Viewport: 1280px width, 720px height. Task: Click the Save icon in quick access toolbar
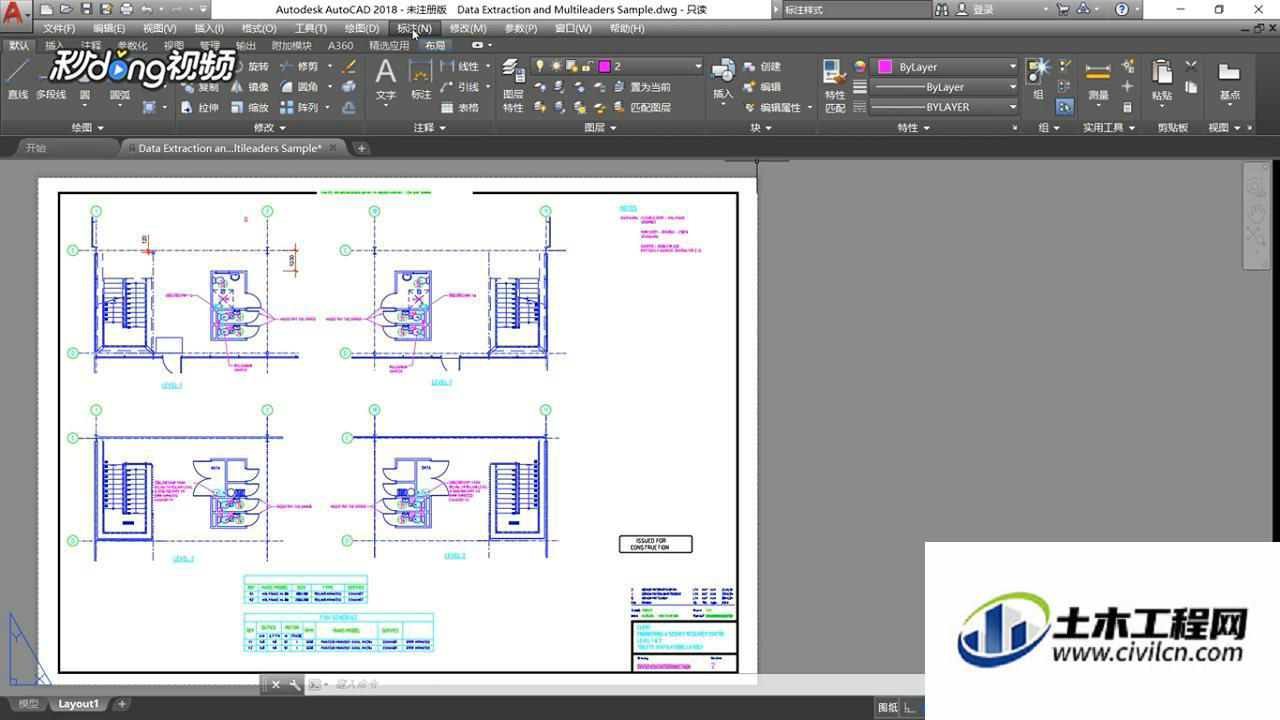pyautogui.click(x=86, y=9)
